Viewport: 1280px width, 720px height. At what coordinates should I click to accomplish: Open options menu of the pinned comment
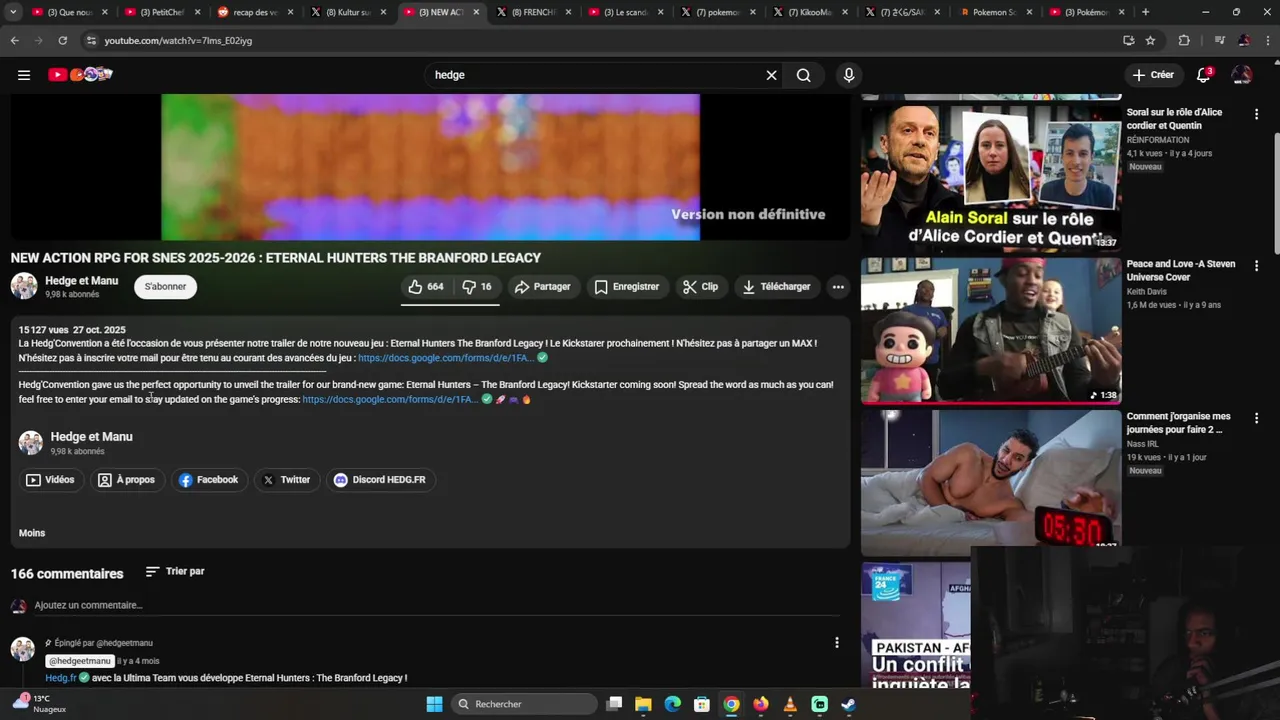click(837, 643)
